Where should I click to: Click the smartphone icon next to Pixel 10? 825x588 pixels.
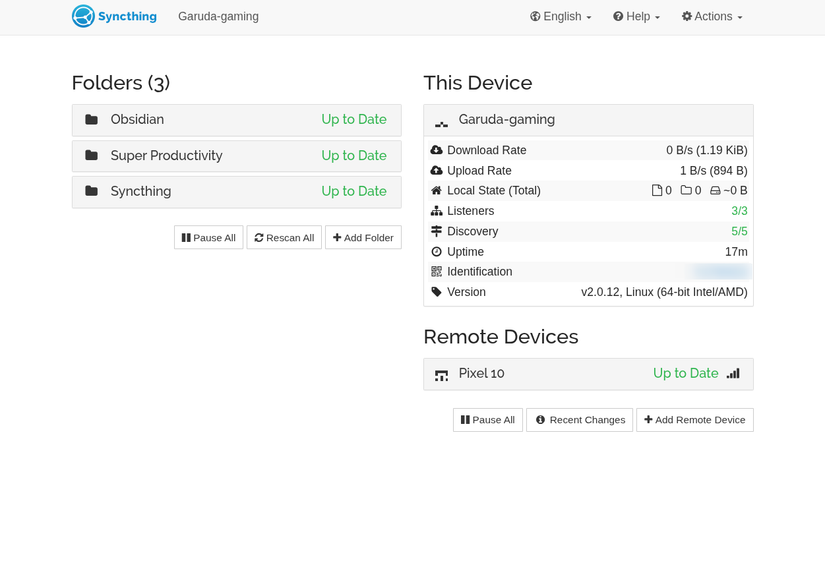click(x=440, y=374)
